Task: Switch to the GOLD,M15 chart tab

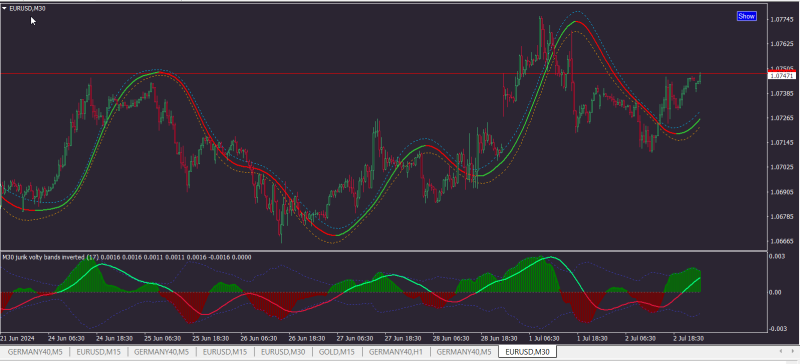Action: (337, 352)
